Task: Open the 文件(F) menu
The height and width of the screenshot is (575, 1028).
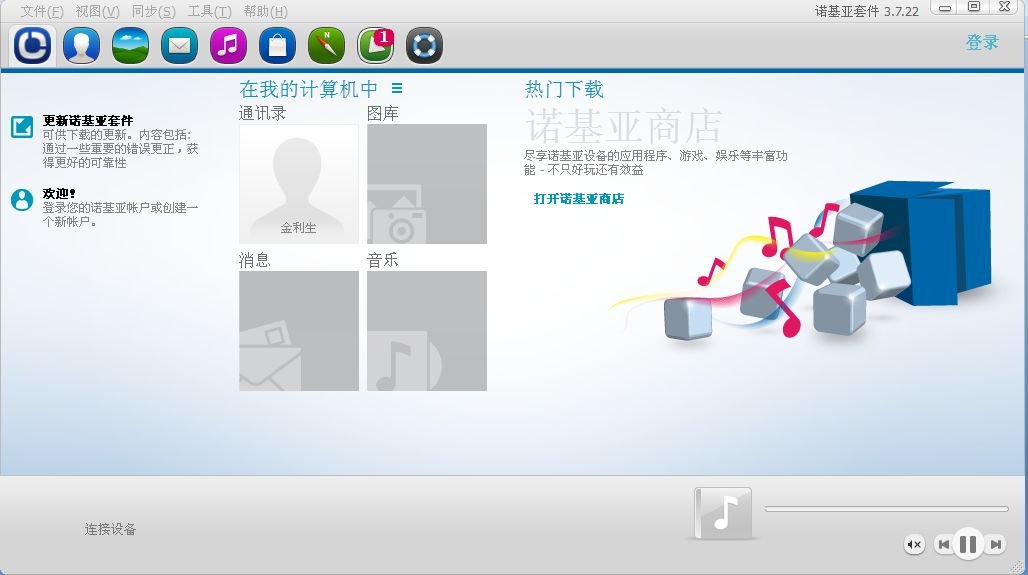Action: [x=42, y=12]
